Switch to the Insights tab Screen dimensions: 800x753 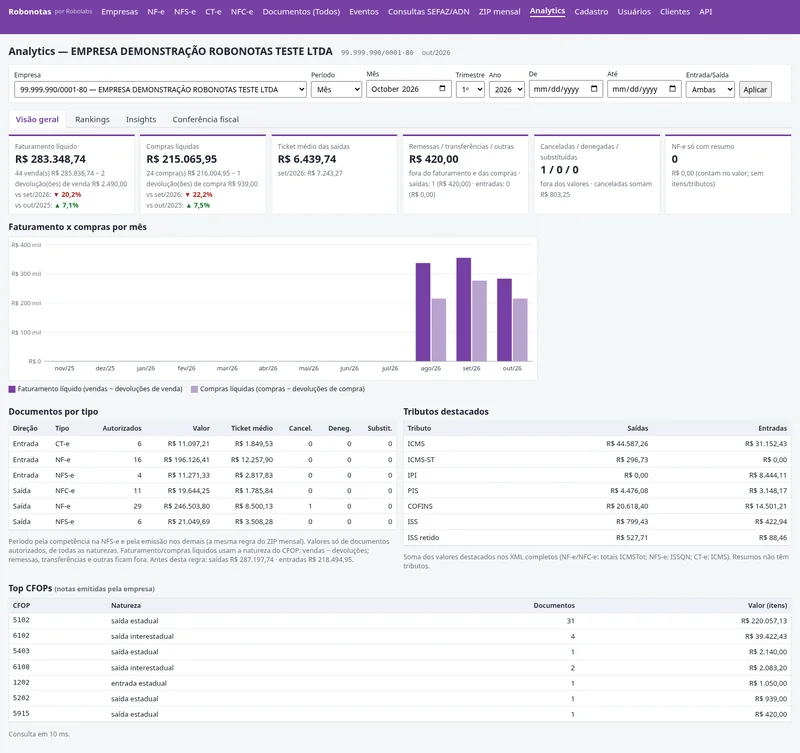click(x=141, y=119)
